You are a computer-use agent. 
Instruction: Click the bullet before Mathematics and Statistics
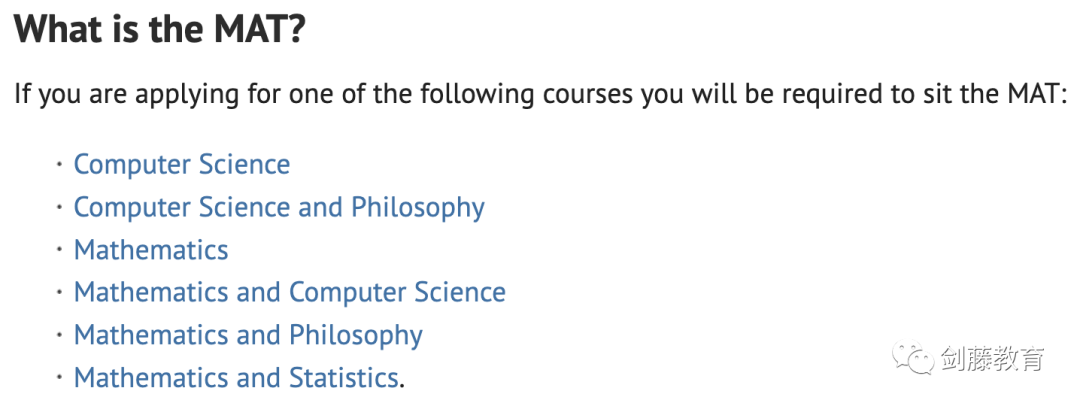pyautogui.click(x=60, y=378)
